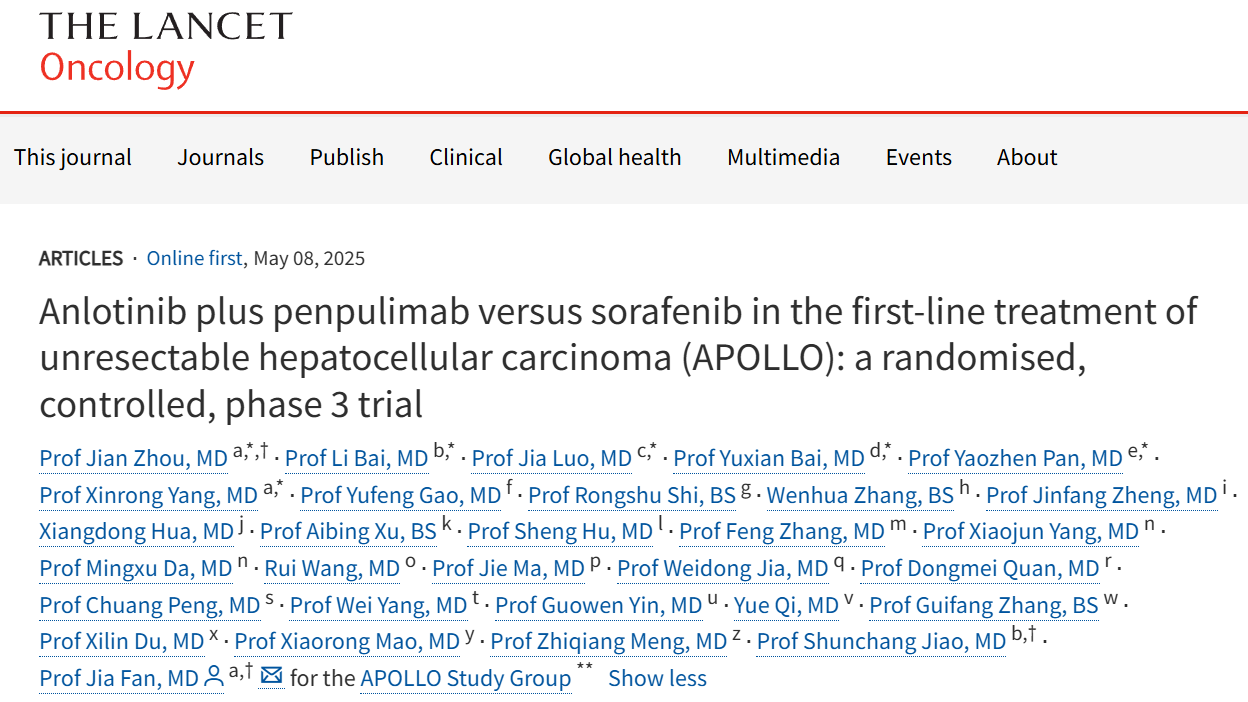Screen dimensions: 1248x702
Task: Click author Prof Jia Fan, MD
Action: (119, 678)
